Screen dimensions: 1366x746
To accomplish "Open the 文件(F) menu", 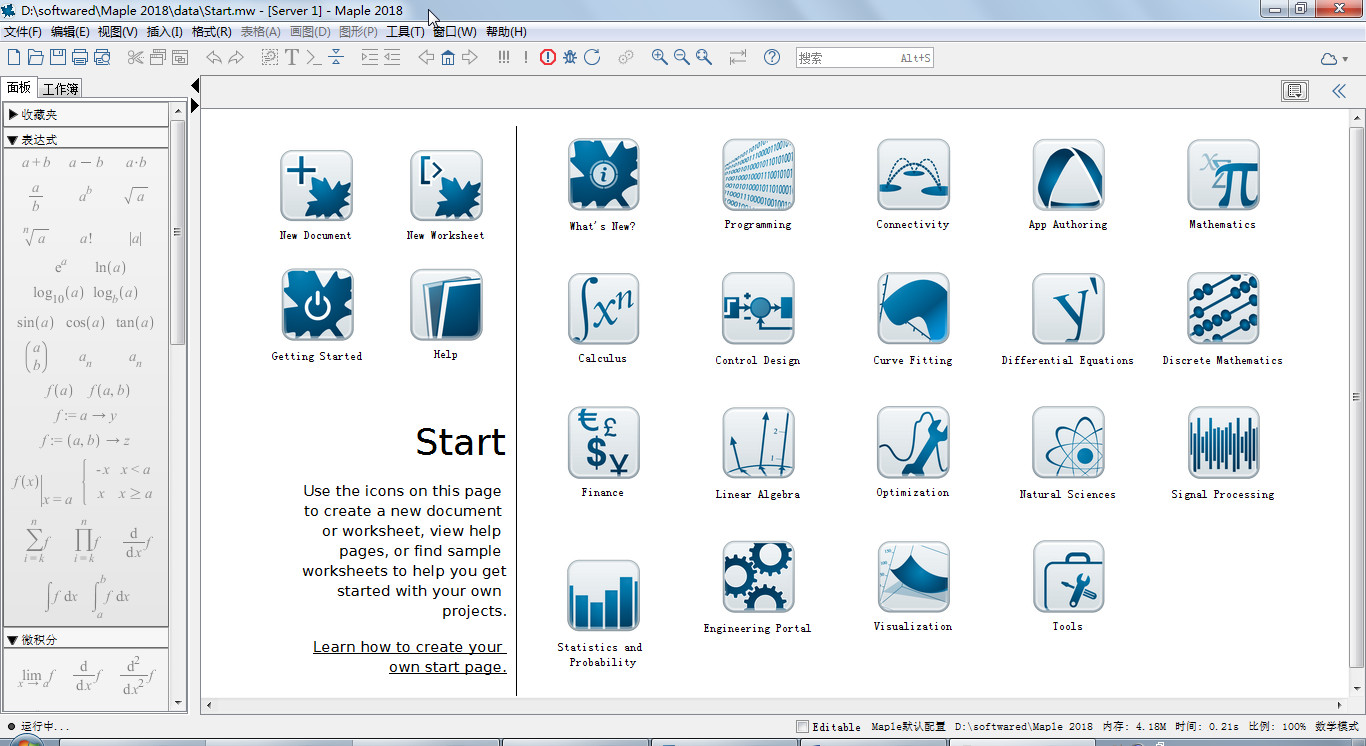I will 22,32.
